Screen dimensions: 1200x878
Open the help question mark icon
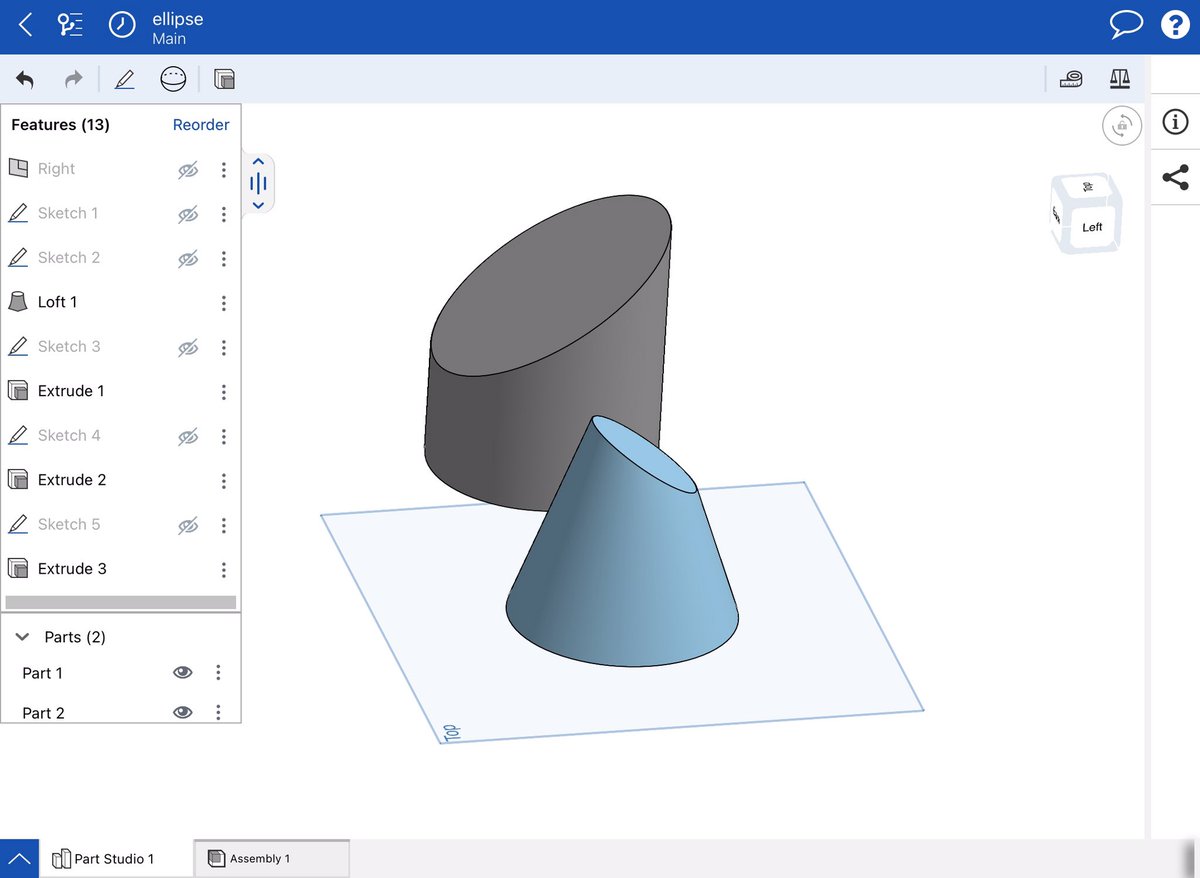point(1175,25)
